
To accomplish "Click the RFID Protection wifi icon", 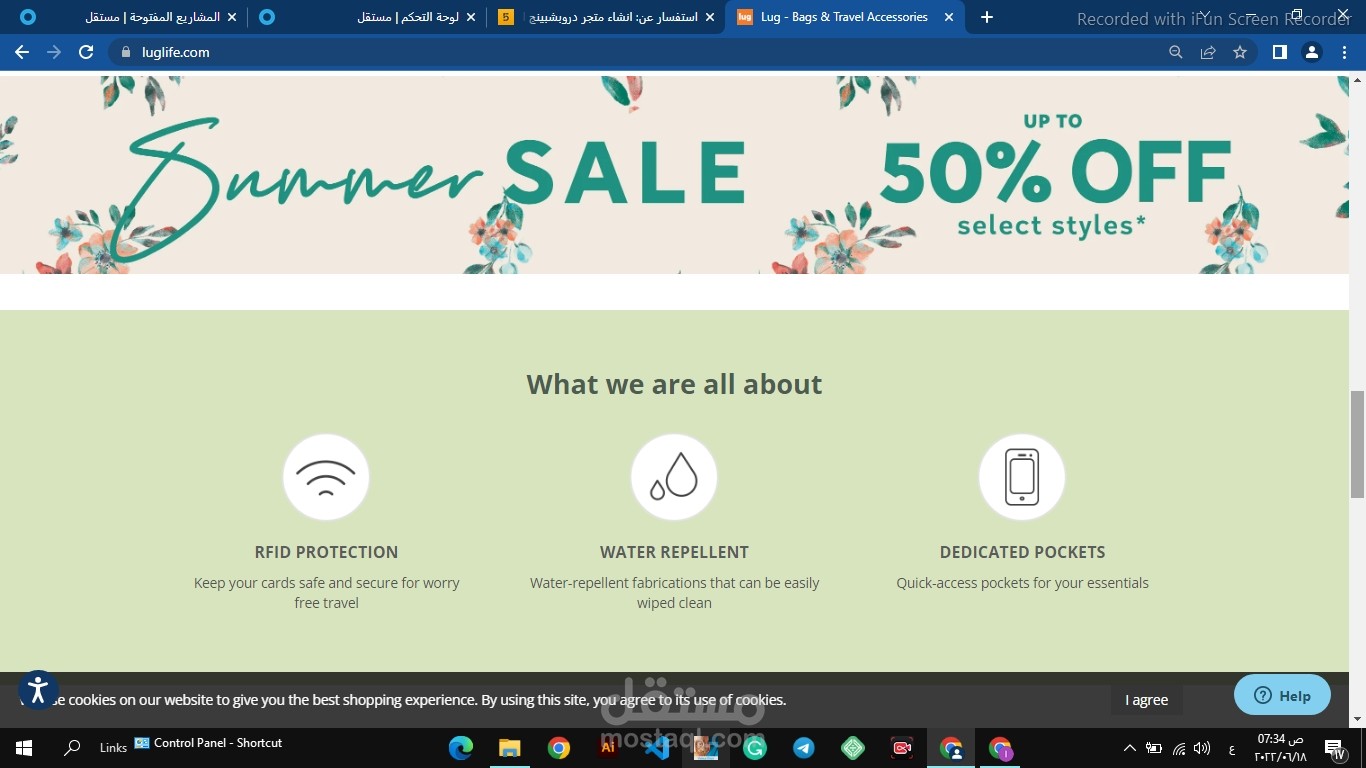I will pos(326,477).
